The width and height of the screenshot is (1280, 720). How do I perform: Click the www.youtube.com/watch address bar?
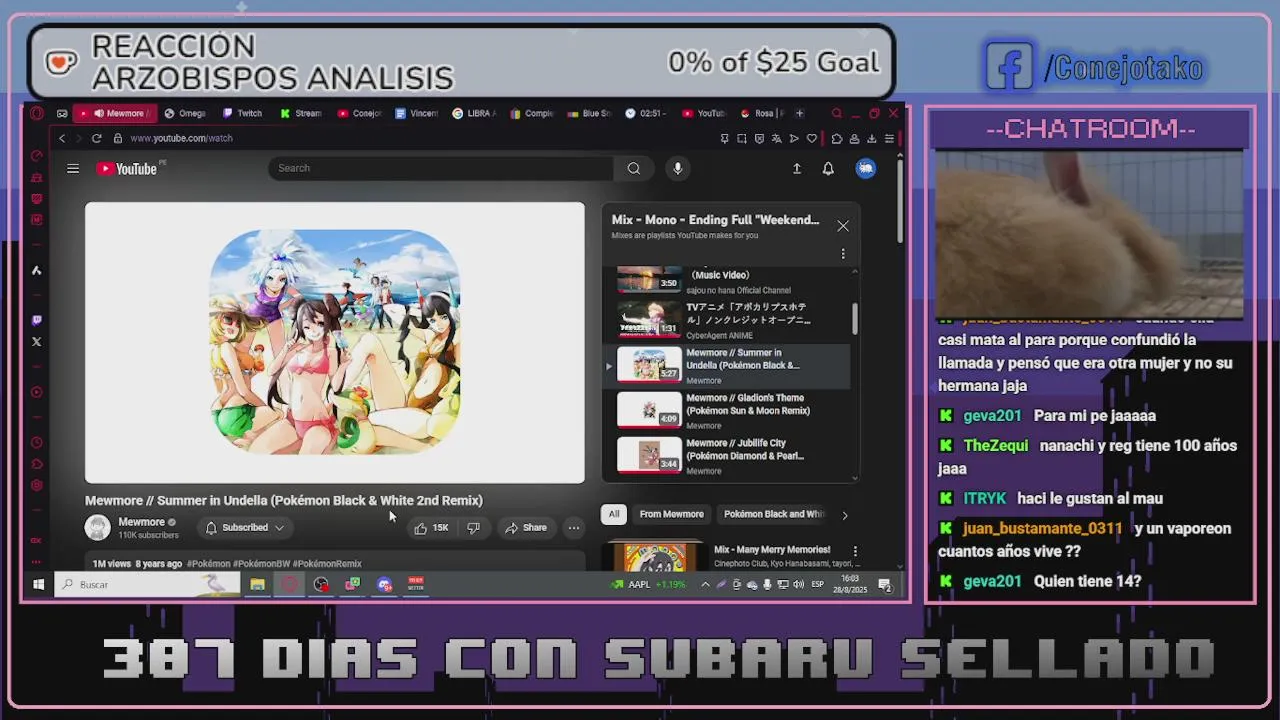(x=181, y=138)
